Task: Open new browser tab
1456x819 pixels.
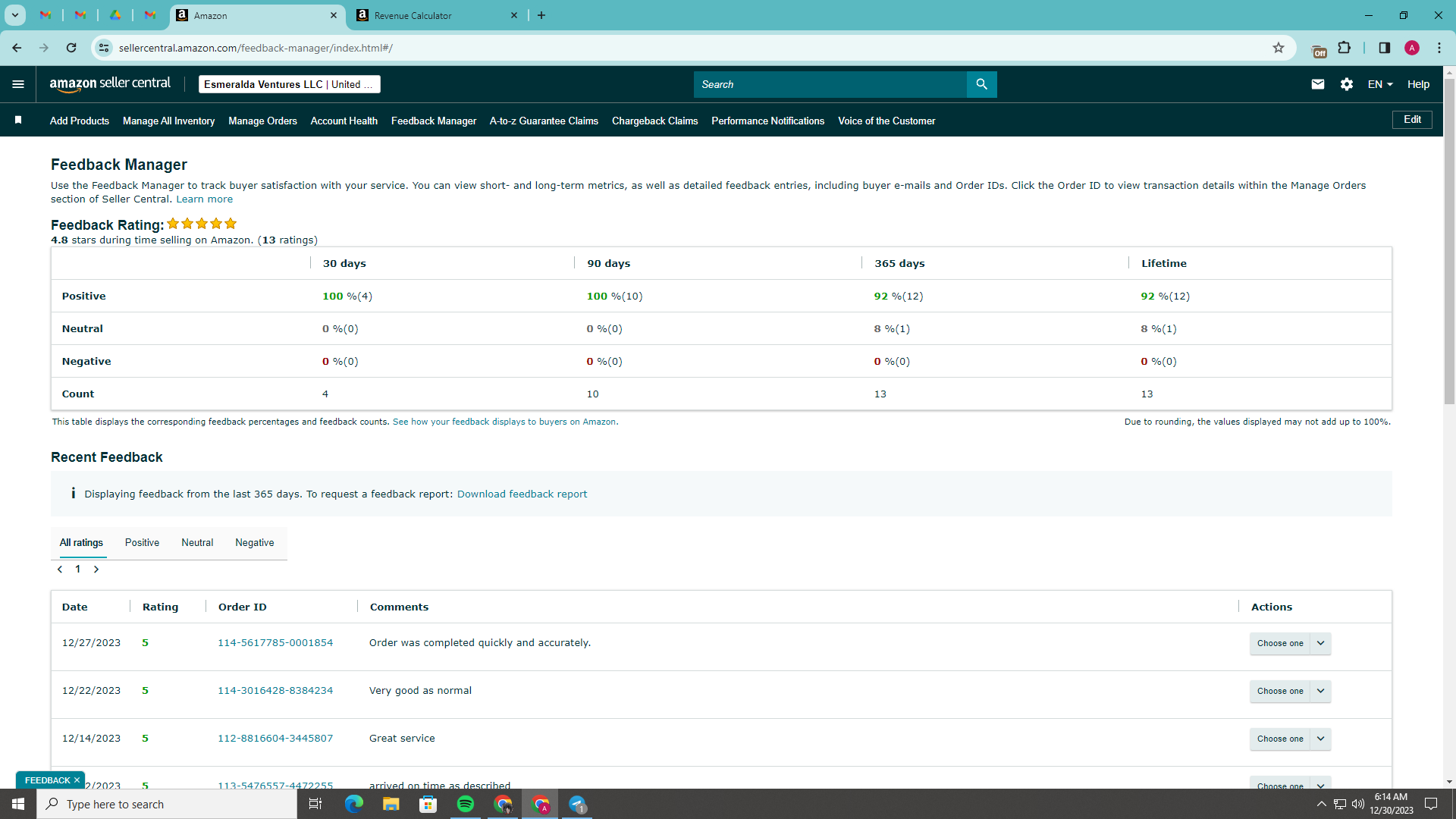Action: [541, 15]
